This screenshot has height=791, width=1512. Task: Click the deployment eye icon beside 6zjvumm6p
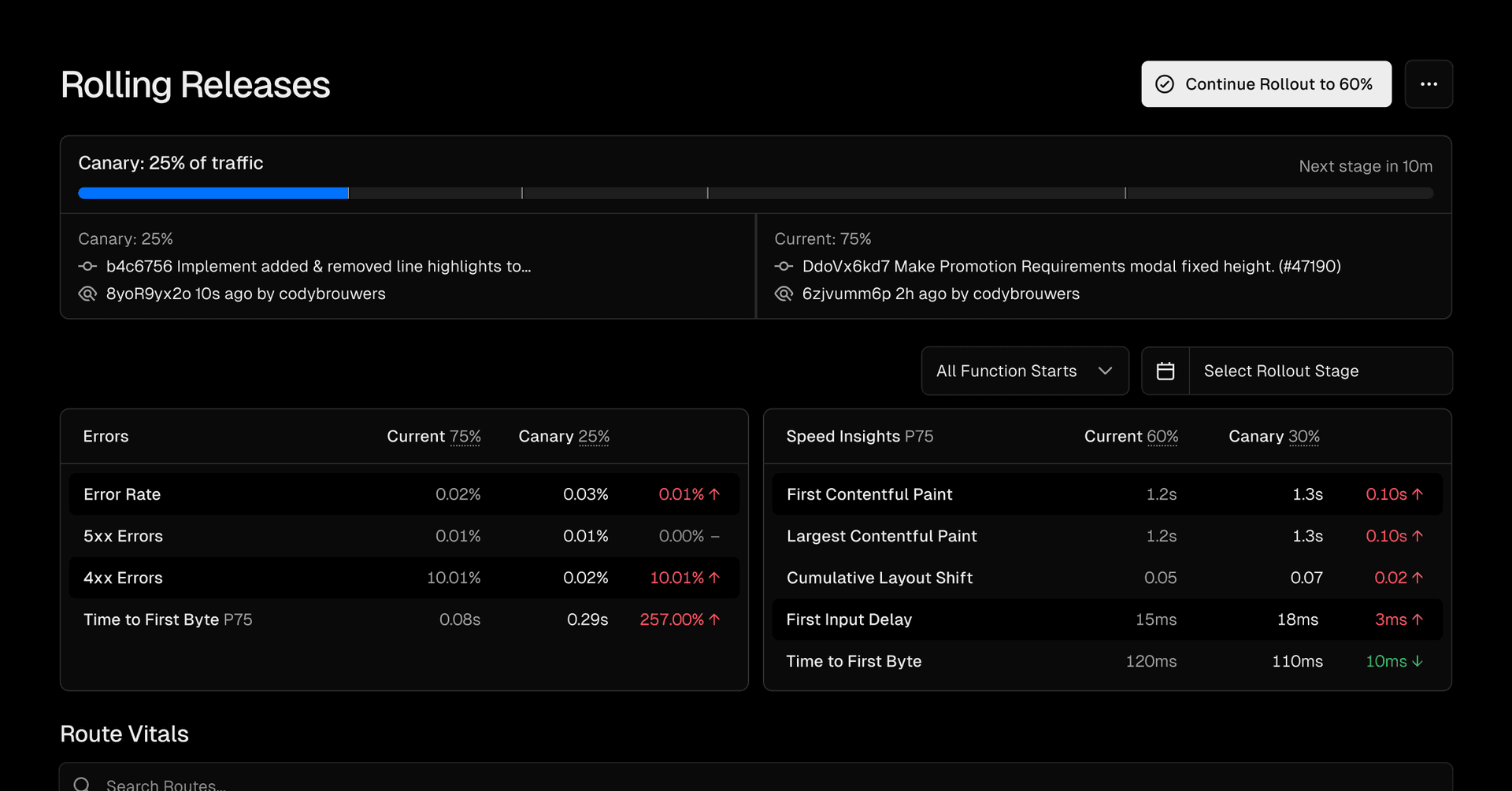(784, 294)
